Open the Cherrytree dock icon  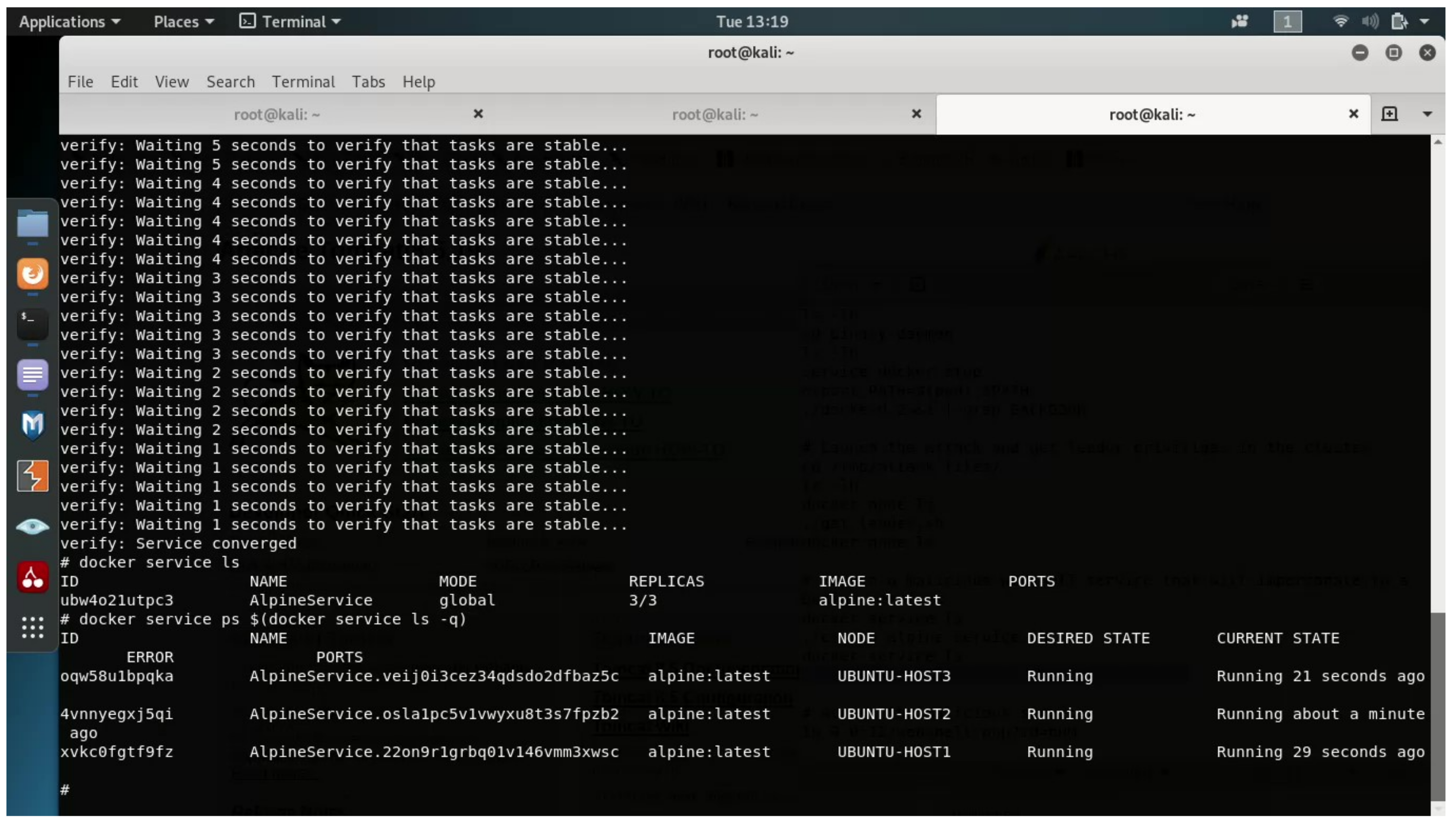32,577
